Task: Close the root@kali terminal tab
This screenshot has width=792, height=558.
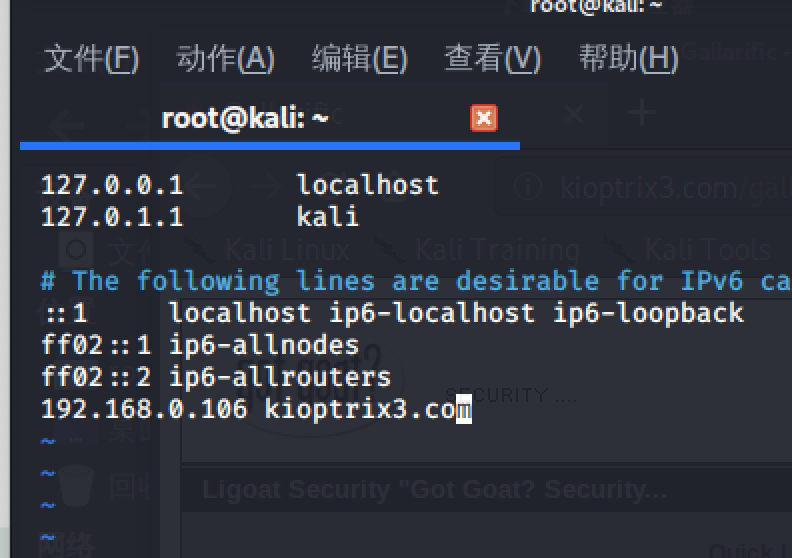Action: pyautogui.click(x=484, y=118)
